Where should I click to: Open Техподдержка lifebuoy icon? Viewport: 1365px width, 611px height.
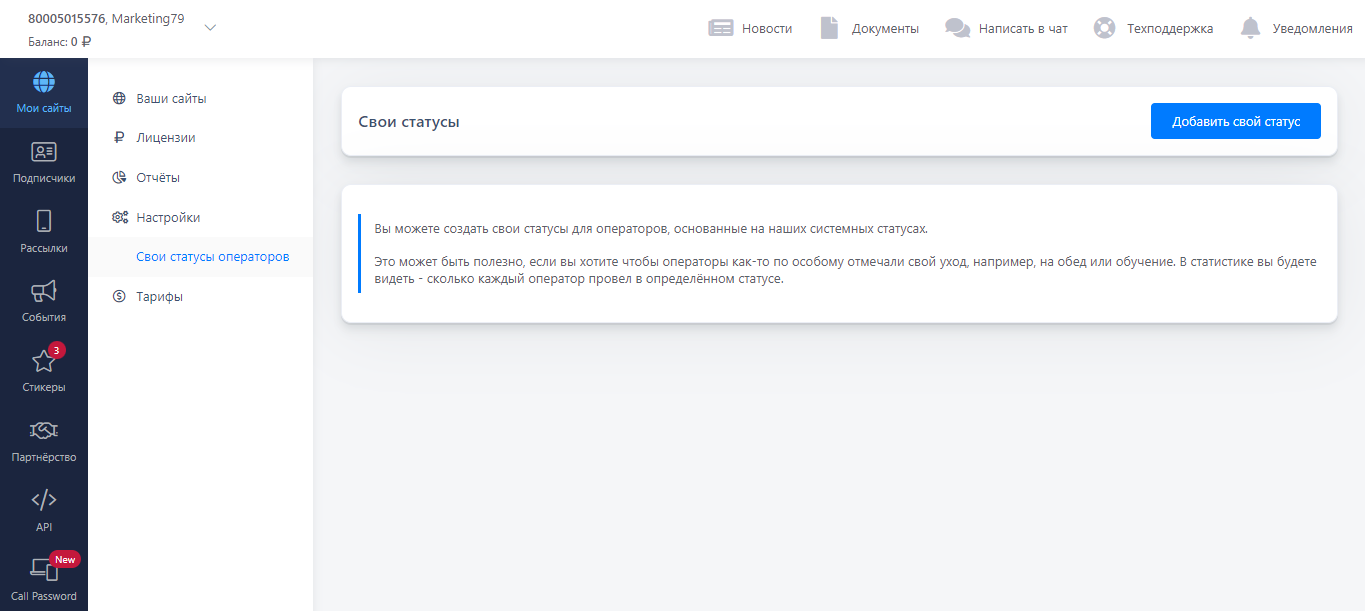1104,28
